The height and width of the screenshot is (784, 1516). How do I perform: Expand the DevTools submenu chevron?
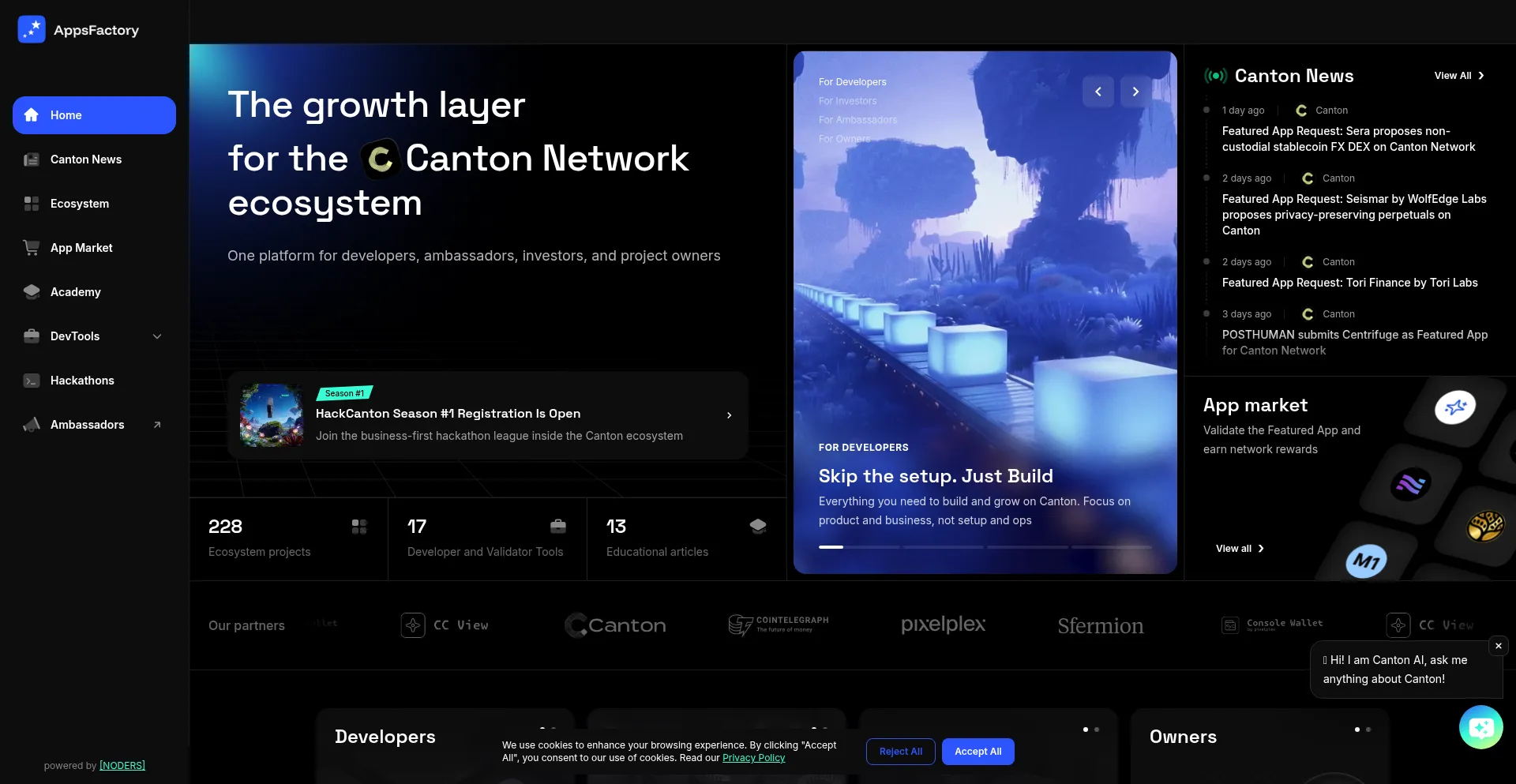pos(157,336)
